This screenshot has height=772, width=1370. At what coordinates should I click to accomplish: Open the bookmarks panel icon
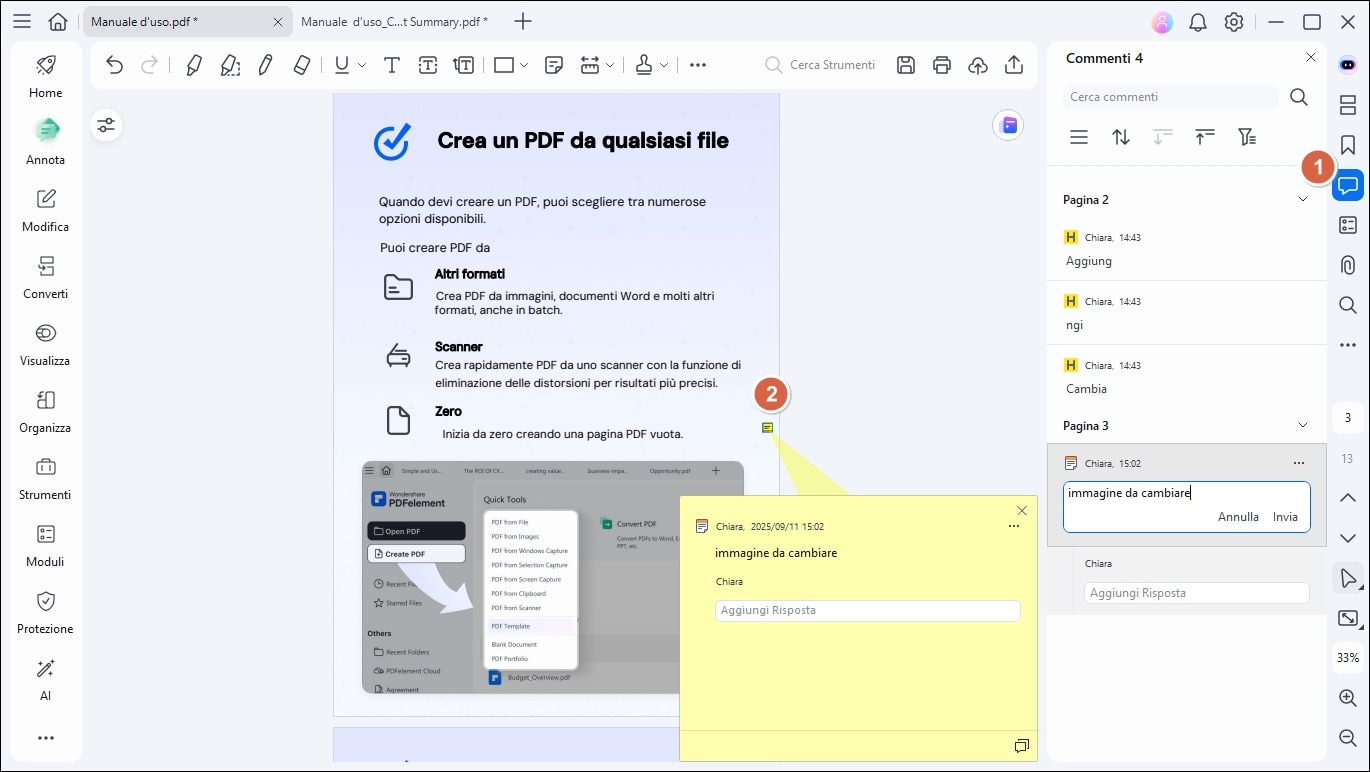click(x=1348, y=145)
